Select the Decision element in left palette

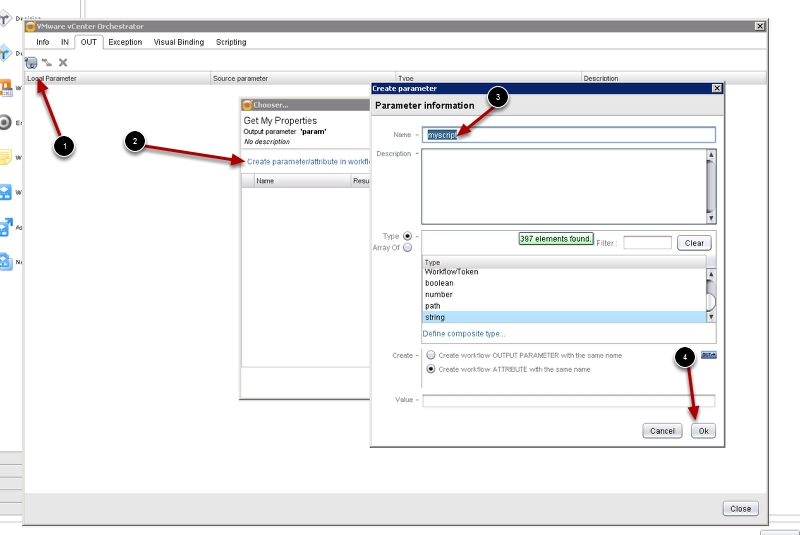(x=5, y=20)
